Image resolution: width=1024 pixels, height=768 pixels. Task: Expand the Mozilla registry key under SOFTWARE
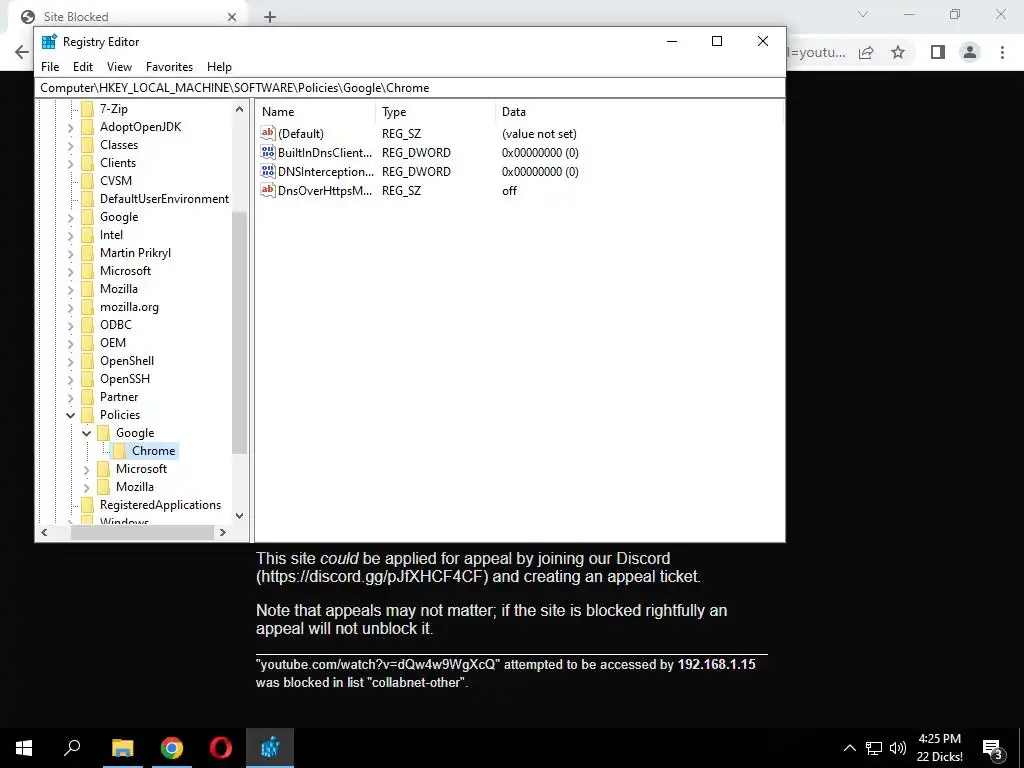[x=71, y=290]
